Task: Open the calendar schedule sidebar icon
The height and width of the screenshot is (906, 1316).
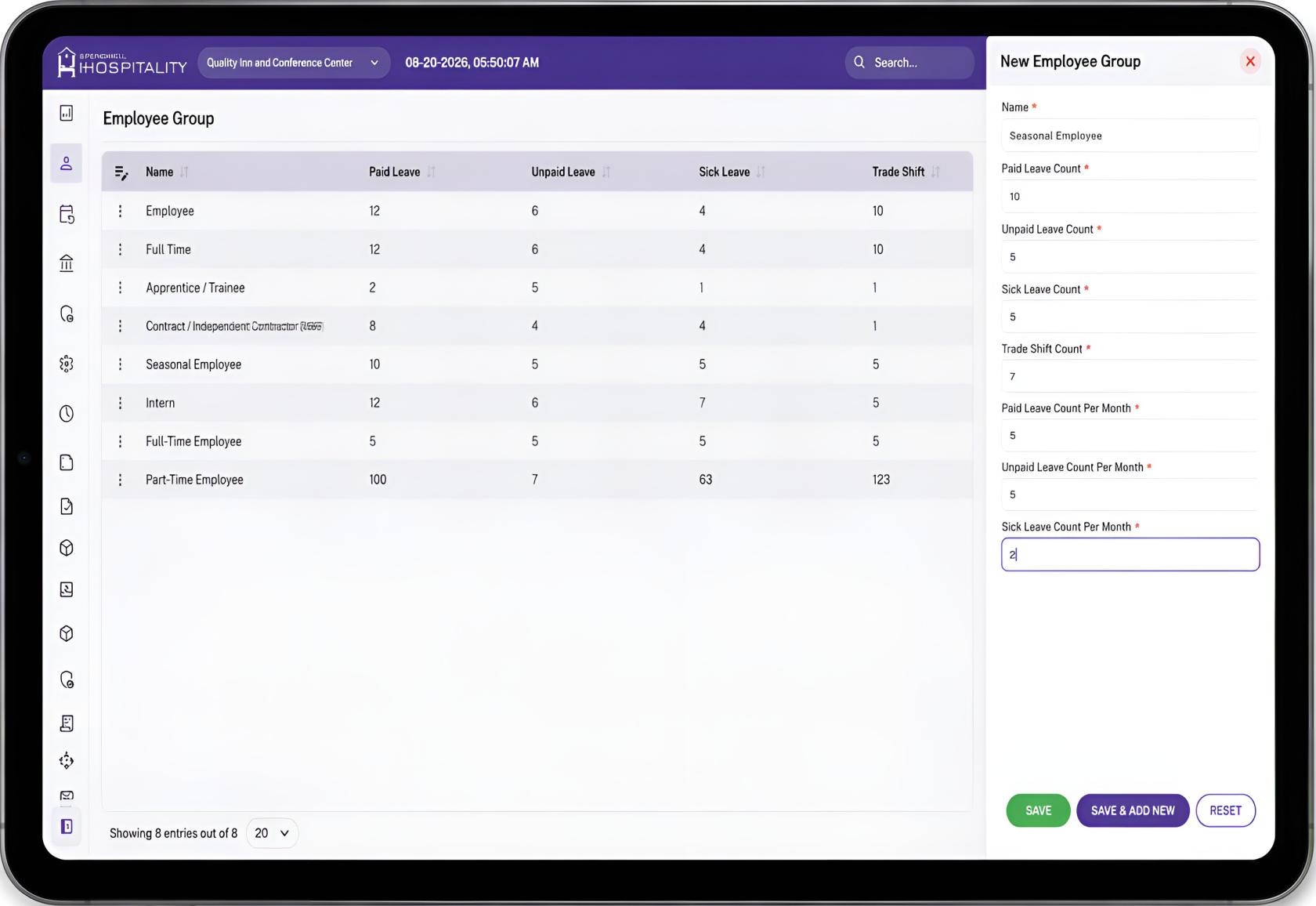Action: point(67,214)
